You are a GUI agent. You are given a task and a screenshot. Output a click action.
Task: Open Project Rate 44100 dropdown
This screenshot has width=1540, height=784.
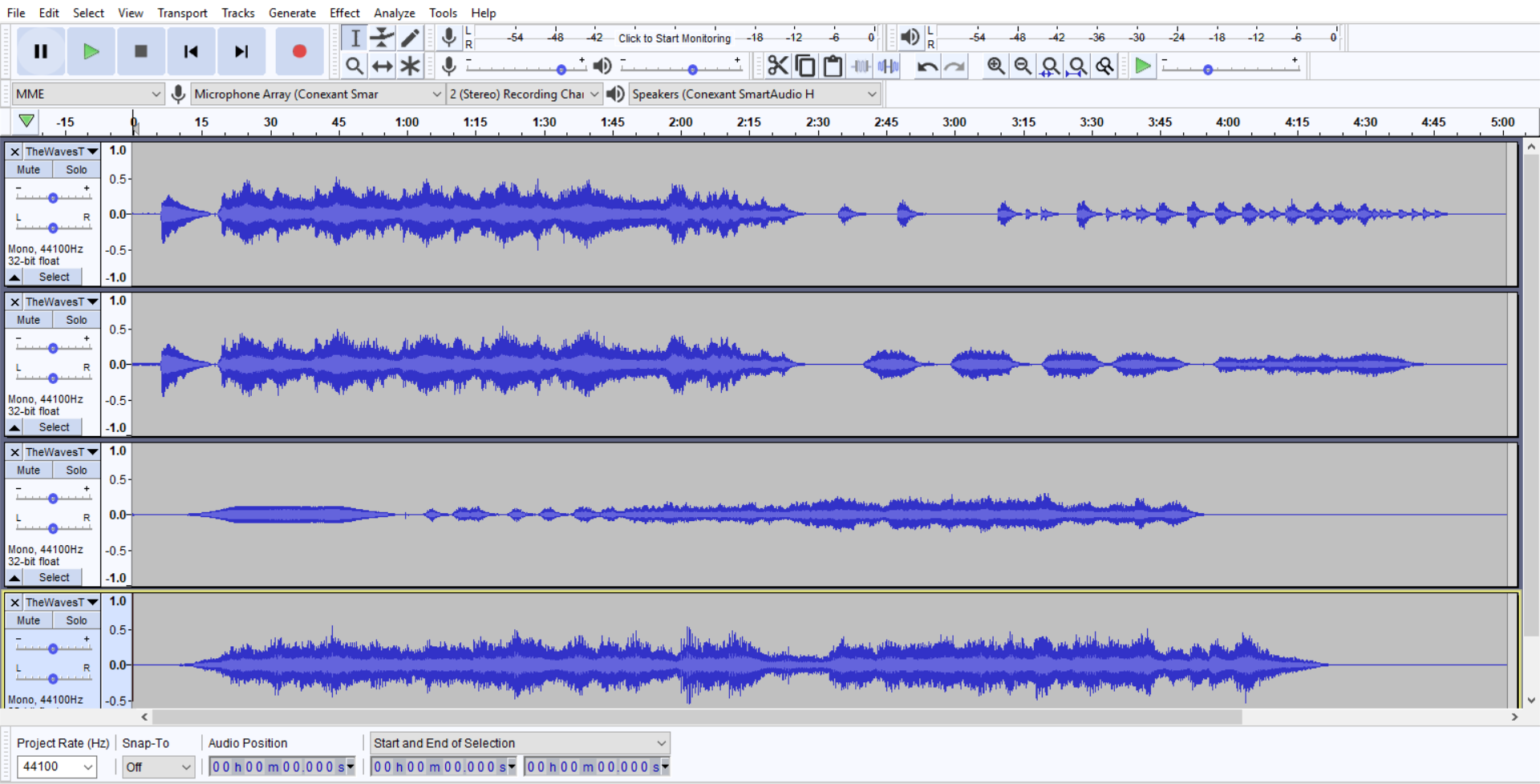pyautogui.click(x=57, y=766)
